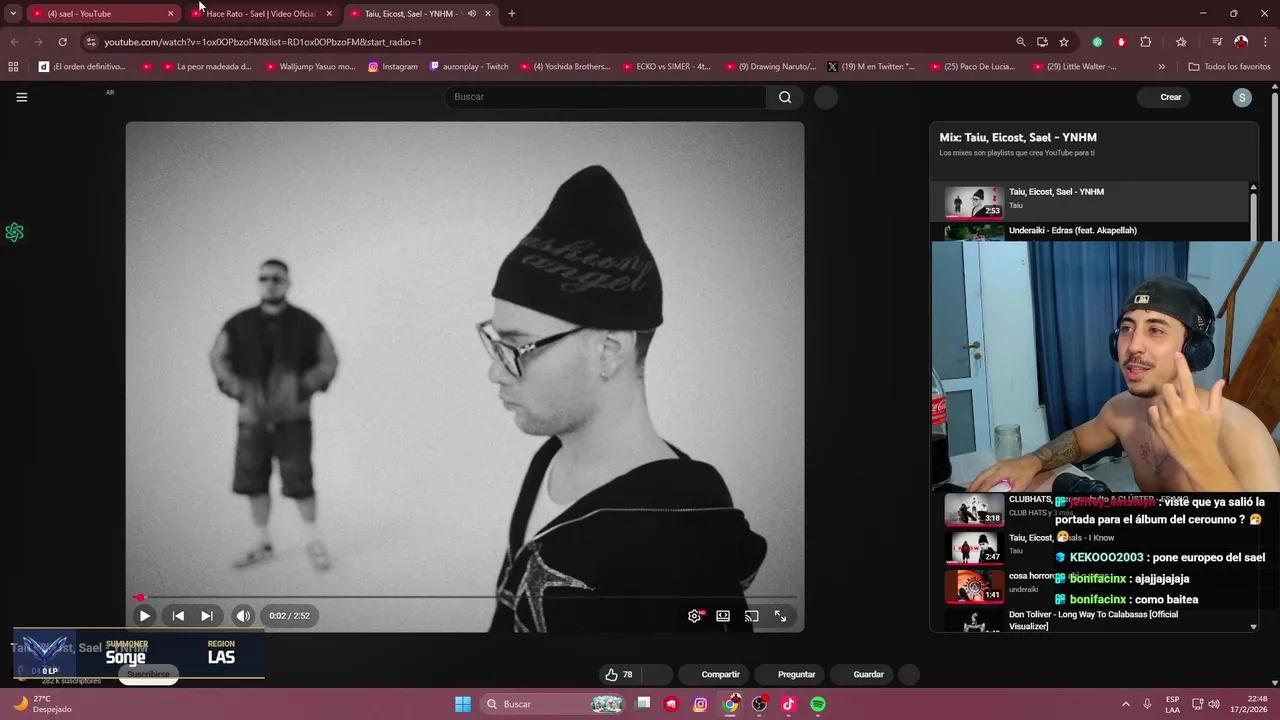The image size is (1280, 720).
Task: Skip back to the previous video
Action: tap(178, 616)
